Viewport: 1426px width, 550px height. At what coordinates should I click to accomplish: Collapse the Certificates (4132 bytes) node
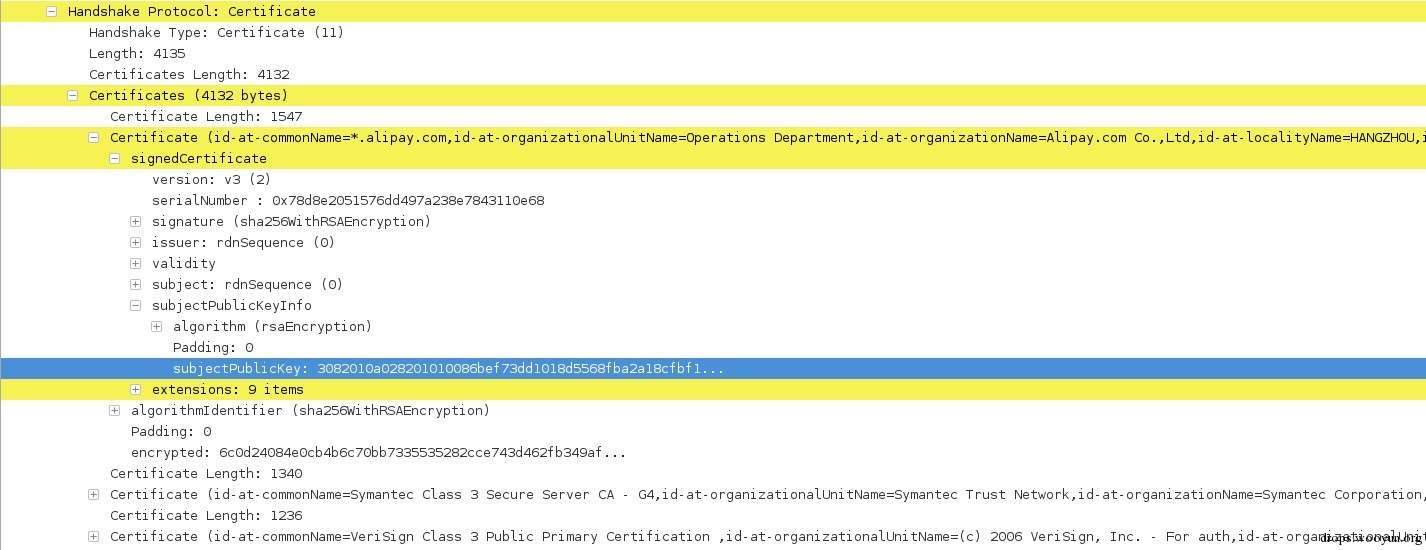pyautogui.click(x=72, y=95)
